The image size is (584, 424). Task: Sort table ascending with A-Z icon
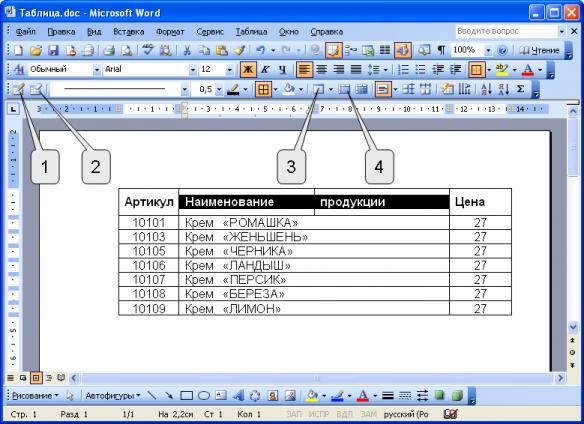pos(486,89)
